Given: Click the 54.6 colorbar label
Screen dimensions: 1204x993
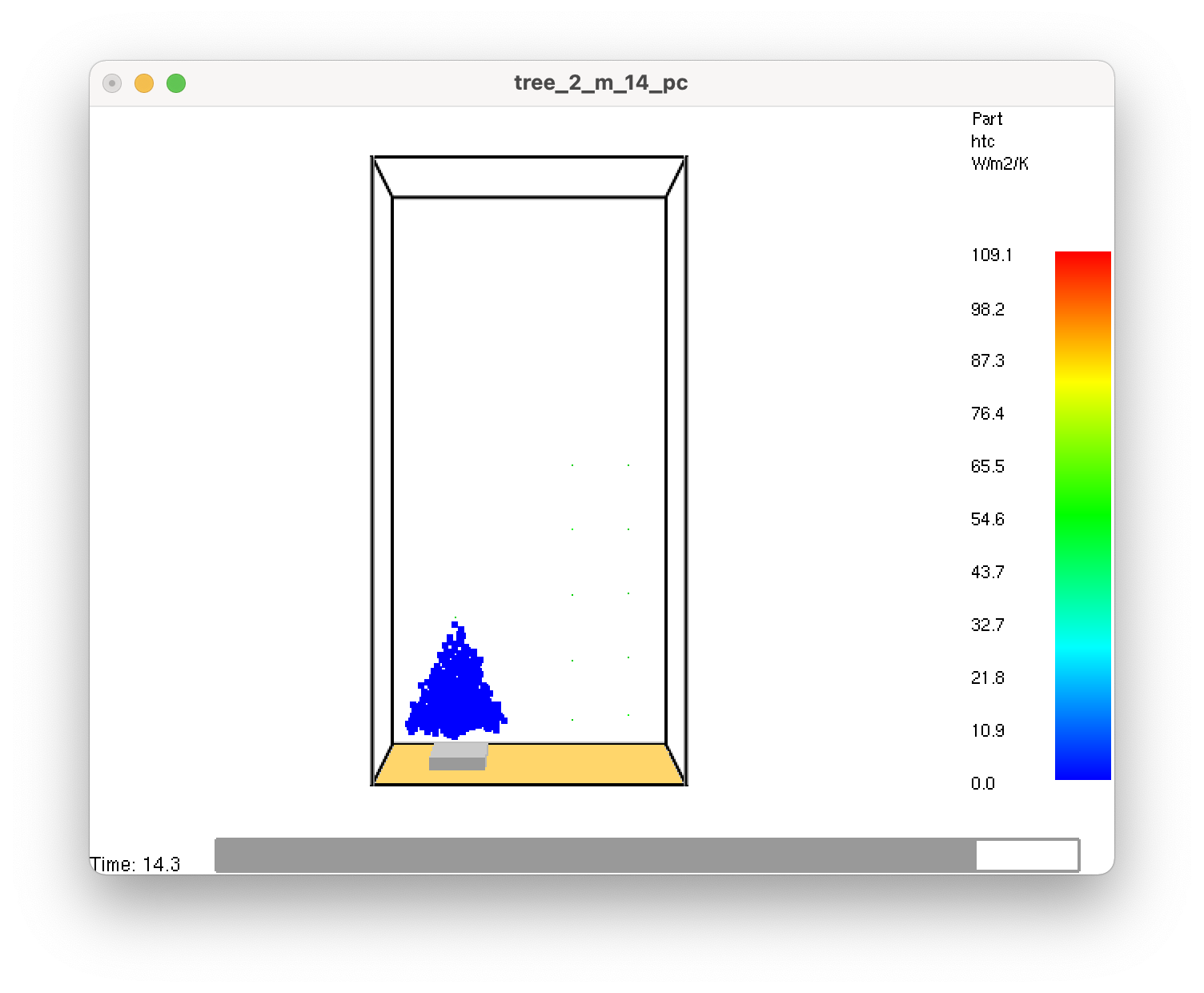Looking at the screenshot, I should coord(987,520).
